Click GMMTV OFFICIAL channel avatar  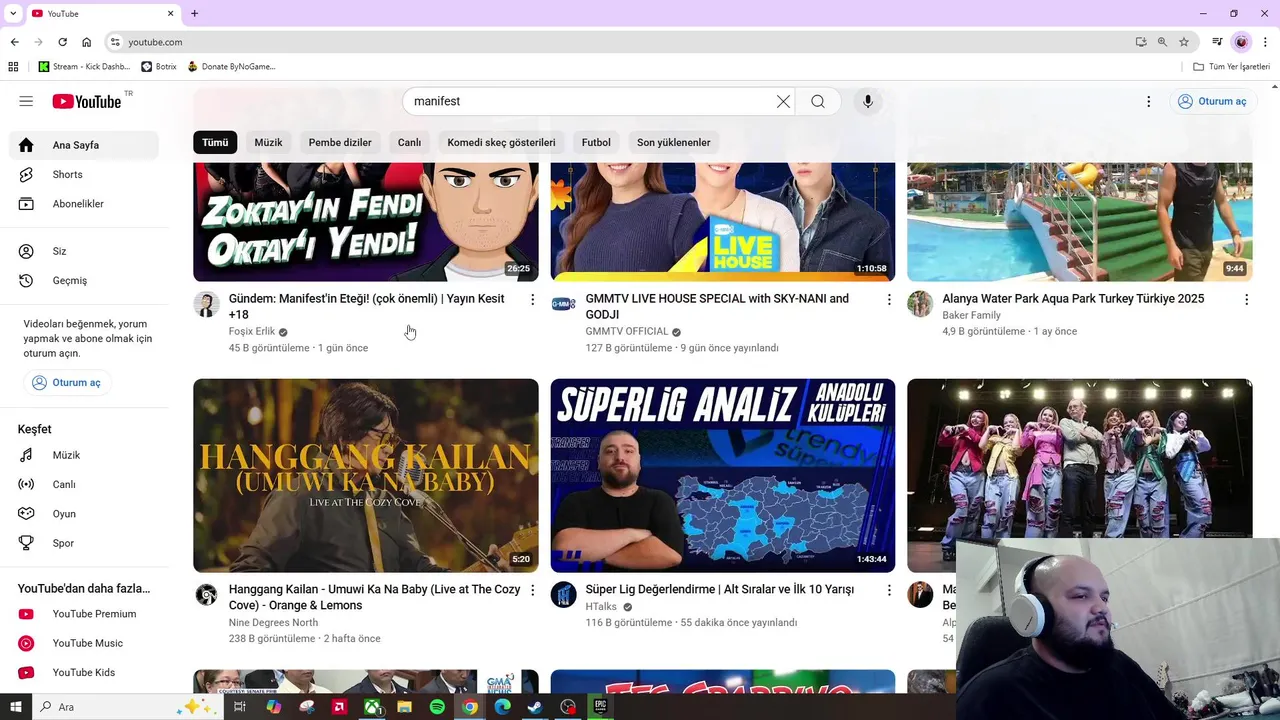point(564,304)
